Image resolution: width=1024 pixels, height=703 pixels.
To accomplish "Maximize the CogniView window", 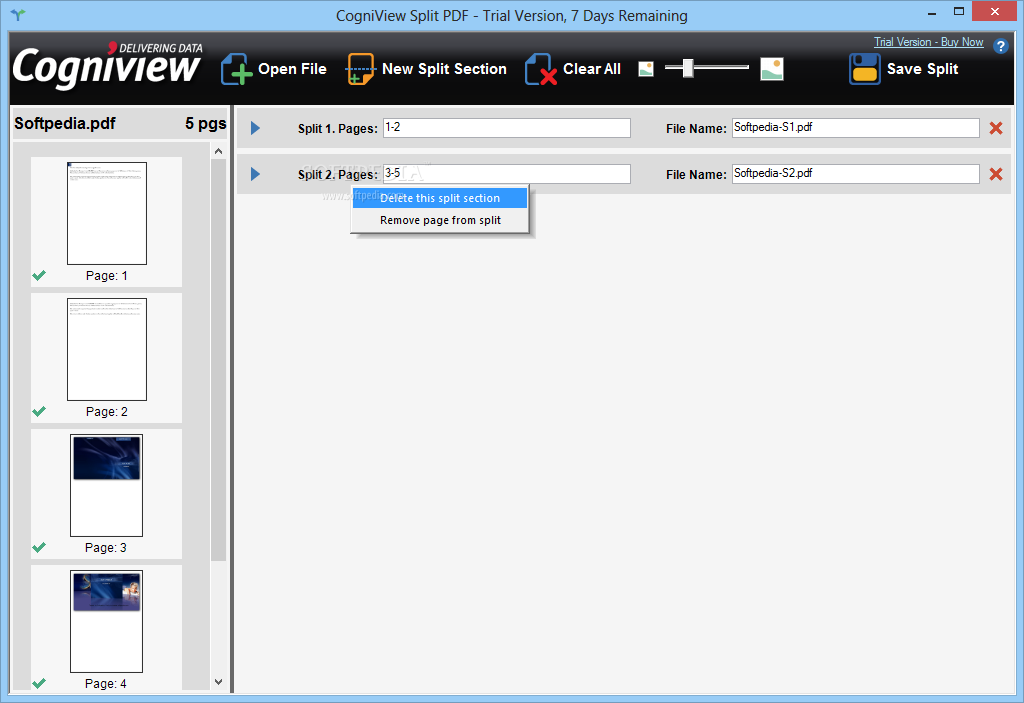I will tap(959, 12).
